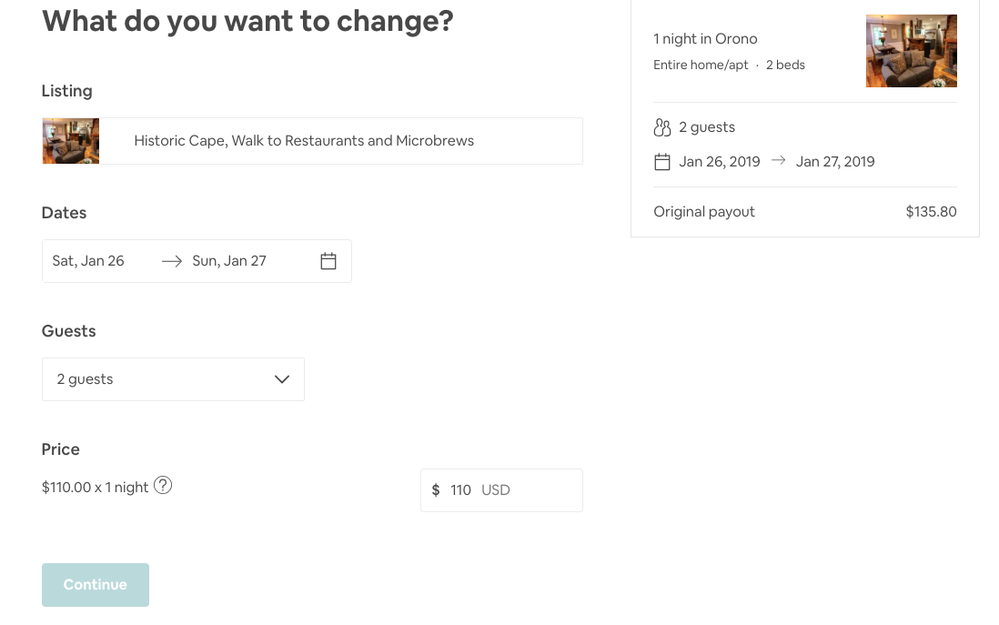Viewport: 999px width, 625px height.
Task: Click the Jan 27, 2019 summary date
Action: (x=835, y=162)
